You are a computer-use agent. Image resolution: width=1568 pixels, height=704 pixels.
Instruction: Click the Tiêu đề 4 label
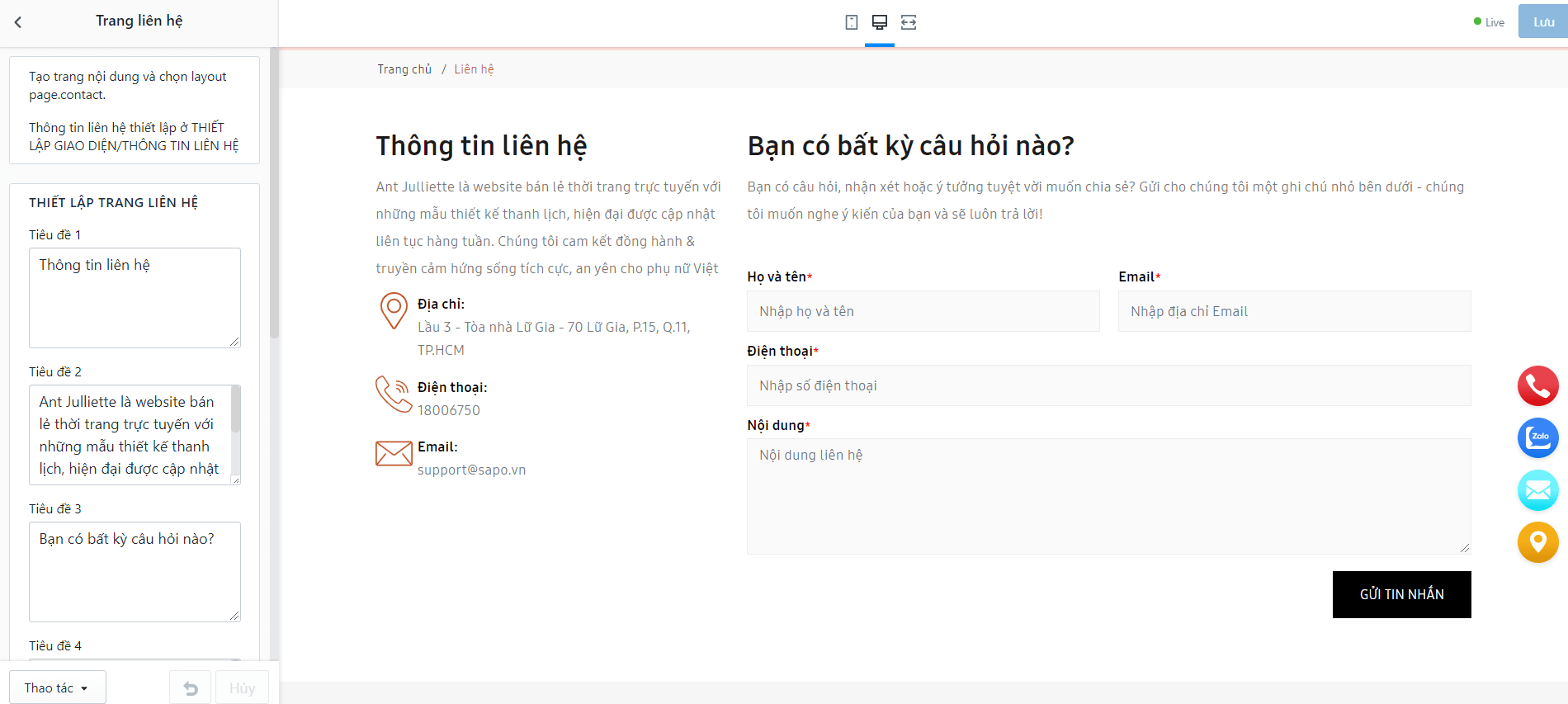pyautogui.click(x=55, y=645)
